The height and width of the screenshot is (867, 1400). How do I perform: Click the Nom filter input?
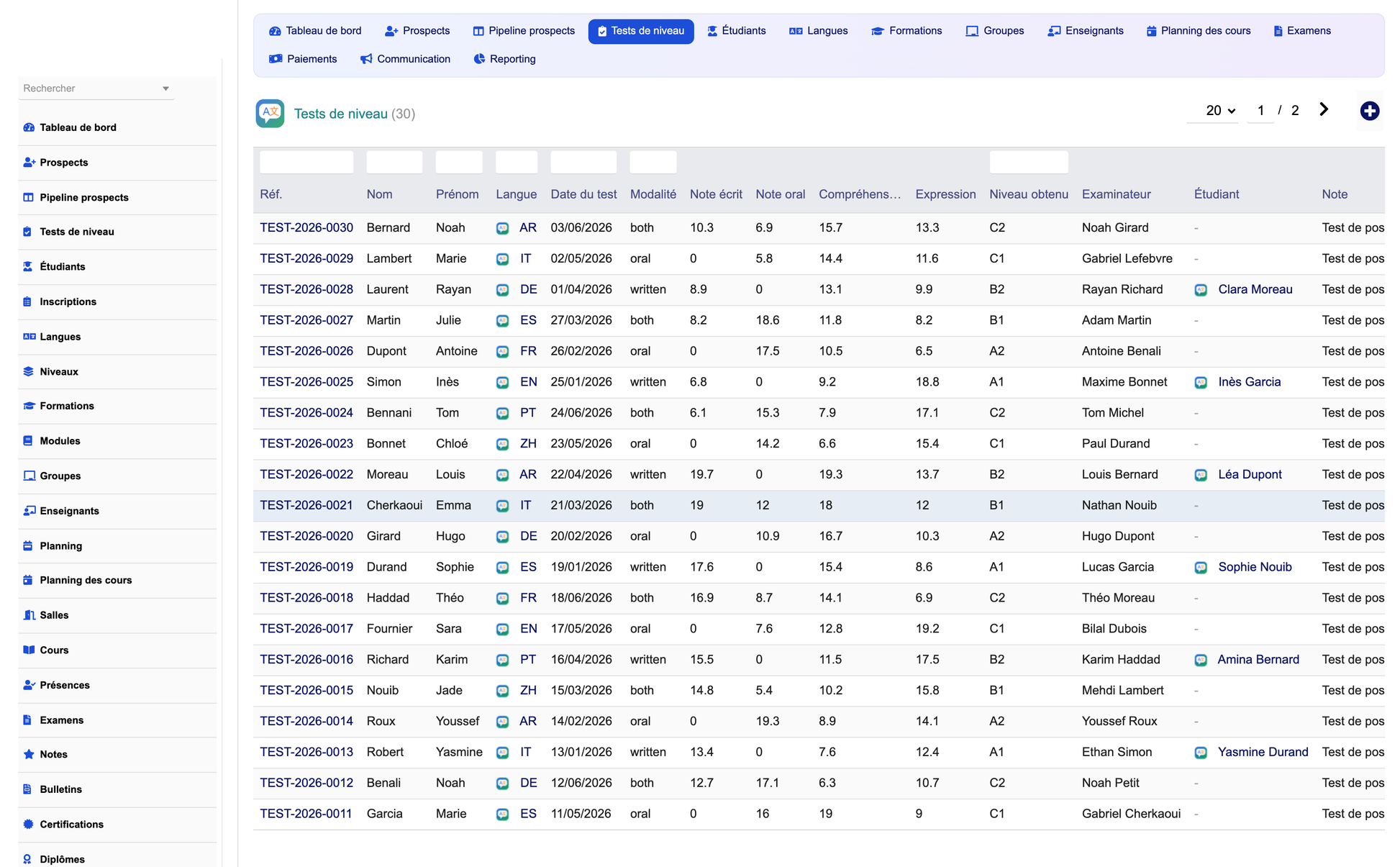[394, 162]
